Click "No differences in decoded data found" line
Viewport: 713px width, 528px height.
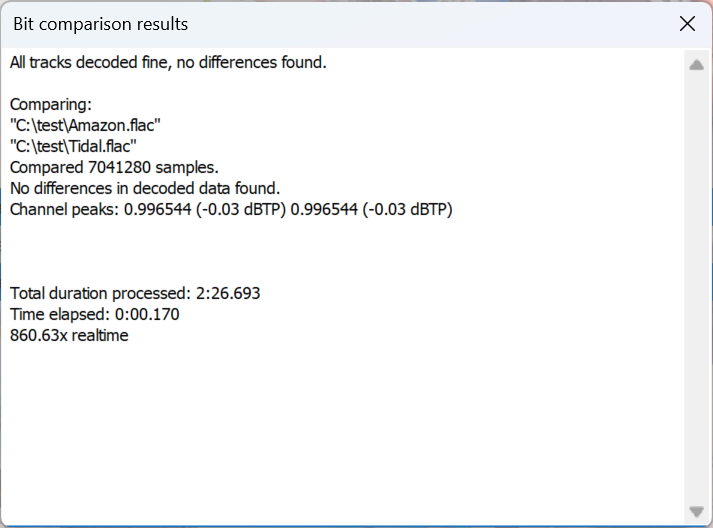coord(145,188)
